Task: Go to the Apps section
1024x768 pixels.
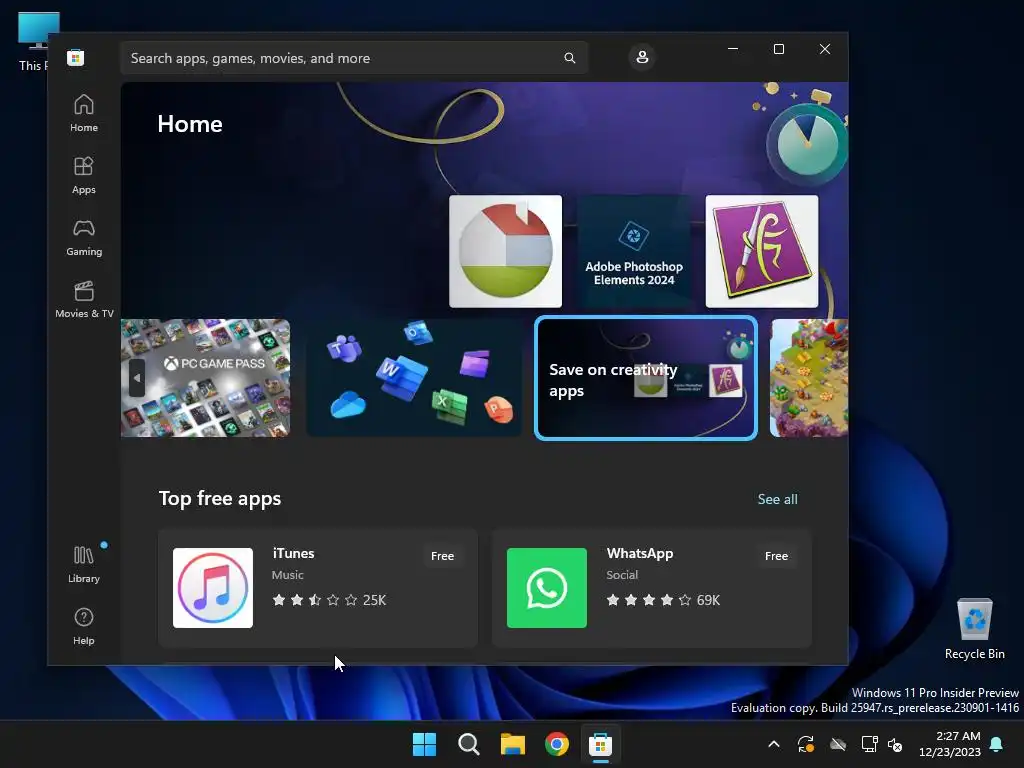Action: (x=84, y=176)
